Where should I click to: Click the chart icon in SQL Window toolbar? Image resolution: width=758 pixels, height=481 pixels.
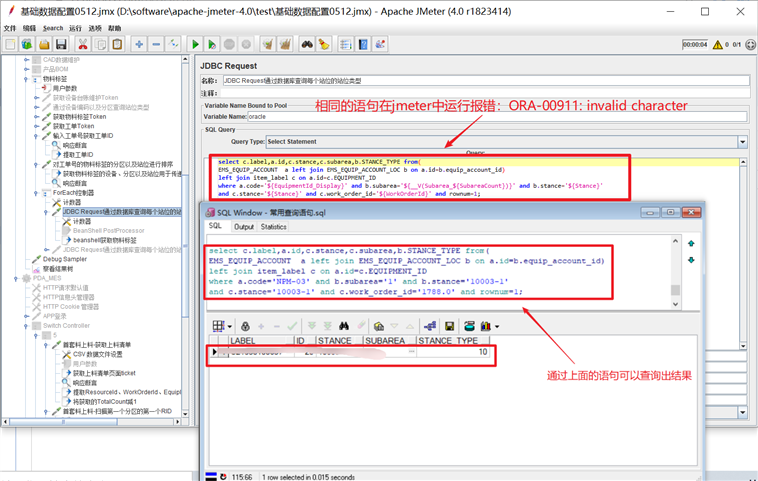click(x=486, y=326)
